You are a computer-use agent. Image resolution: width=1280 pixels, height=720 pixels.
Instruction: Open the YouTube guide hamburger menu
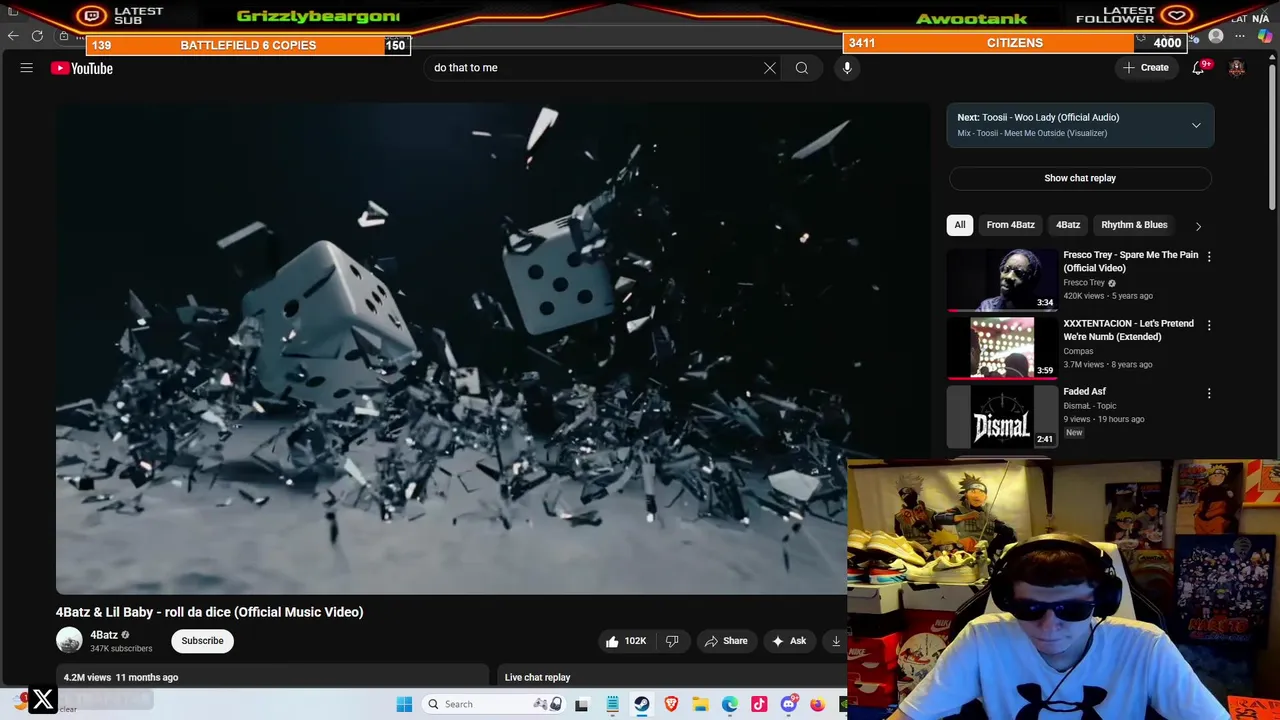click(x=27, y=68)
